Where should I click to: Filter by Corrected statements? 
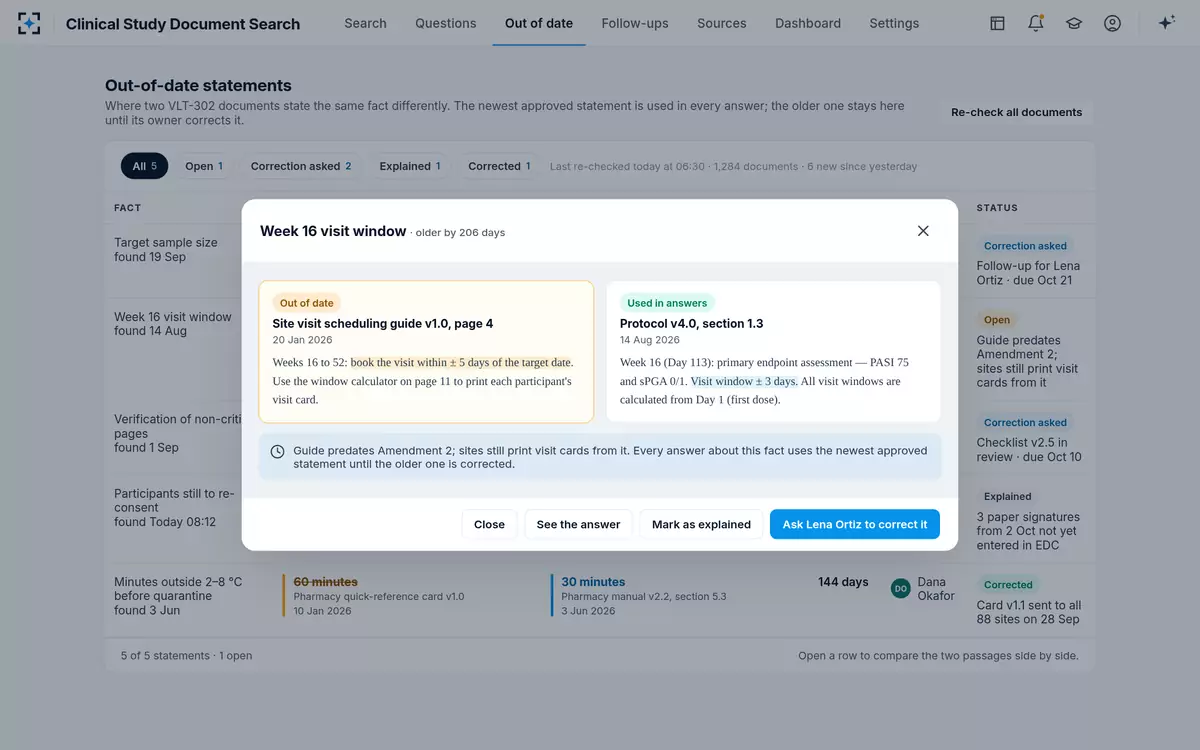499,166
